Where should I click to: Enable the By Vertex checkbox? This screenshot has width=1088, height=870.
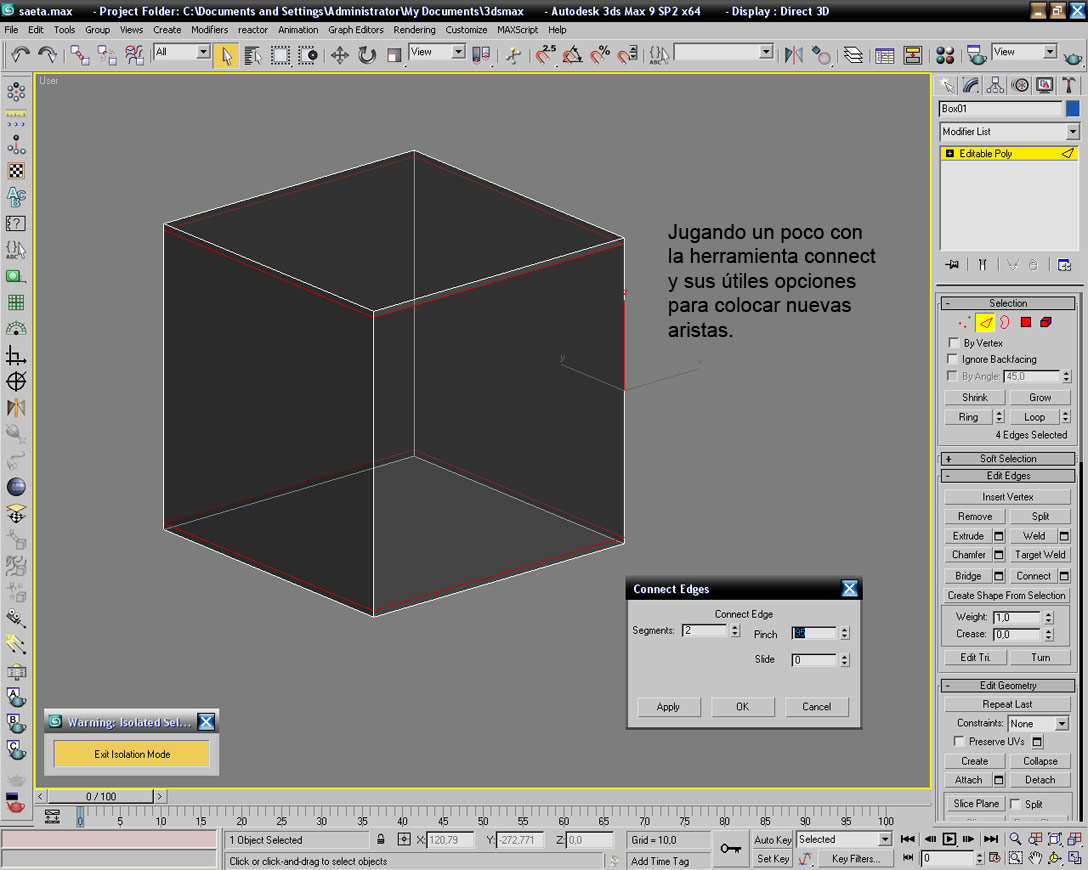[x=953, y=343]
